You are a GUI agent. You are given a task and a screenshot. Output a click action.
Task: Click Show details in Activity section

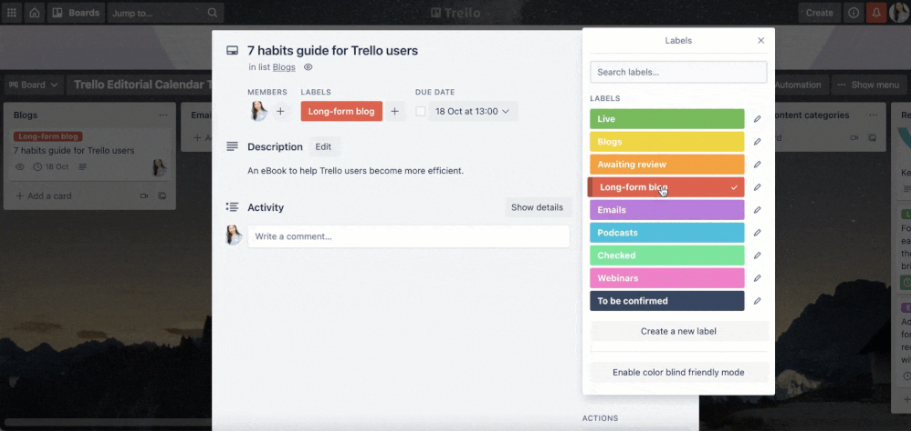point(537,207)
